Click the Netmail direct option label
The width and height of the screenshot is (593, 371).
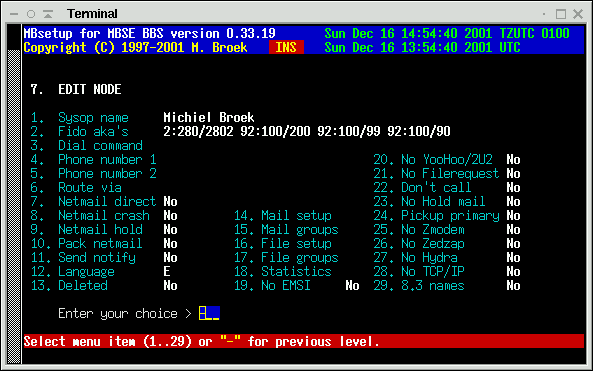click(x=107, y=201)
